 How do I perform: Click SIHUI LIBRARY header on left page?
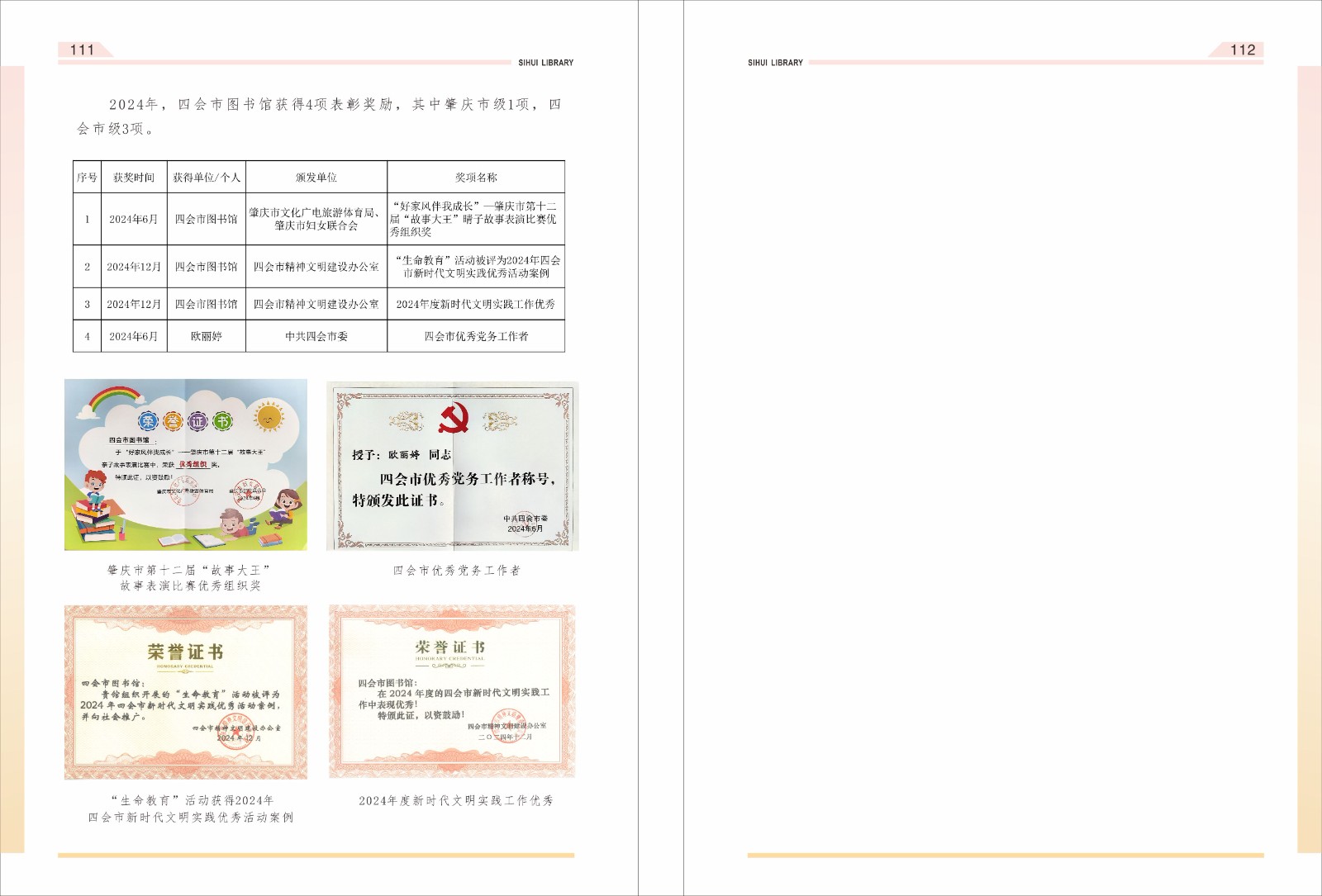(545, 63)
